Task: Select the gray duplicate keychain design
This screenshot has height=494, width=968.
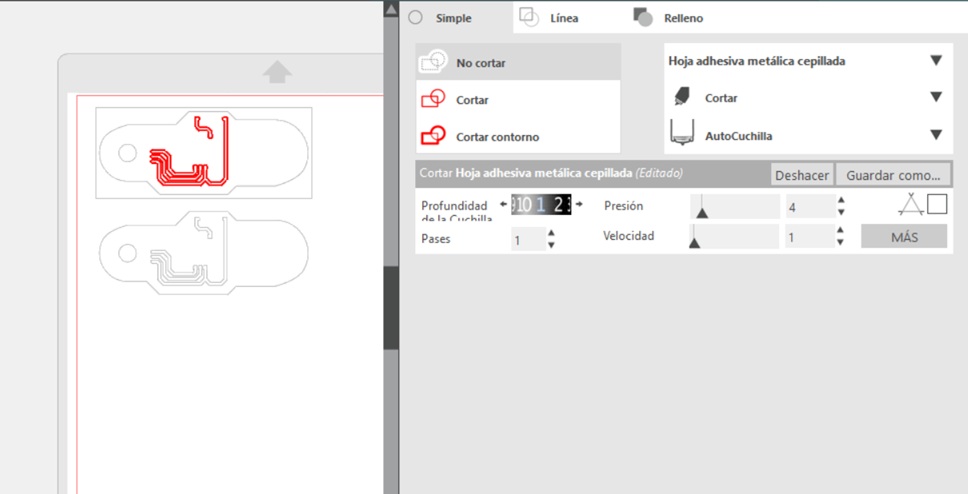Action: 203,253
